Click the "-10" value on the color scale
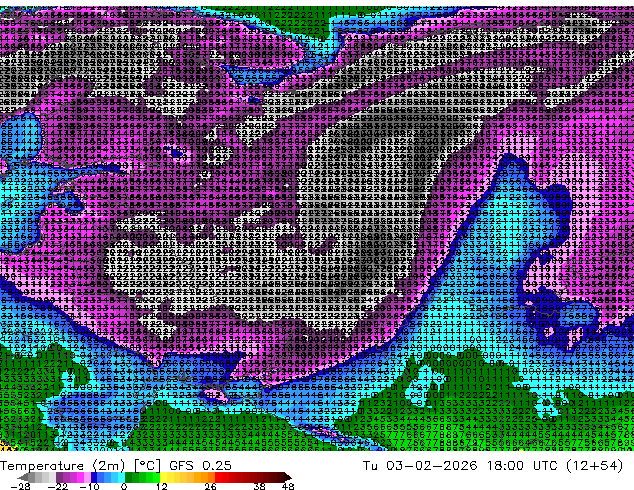 [x=89, y=486]
